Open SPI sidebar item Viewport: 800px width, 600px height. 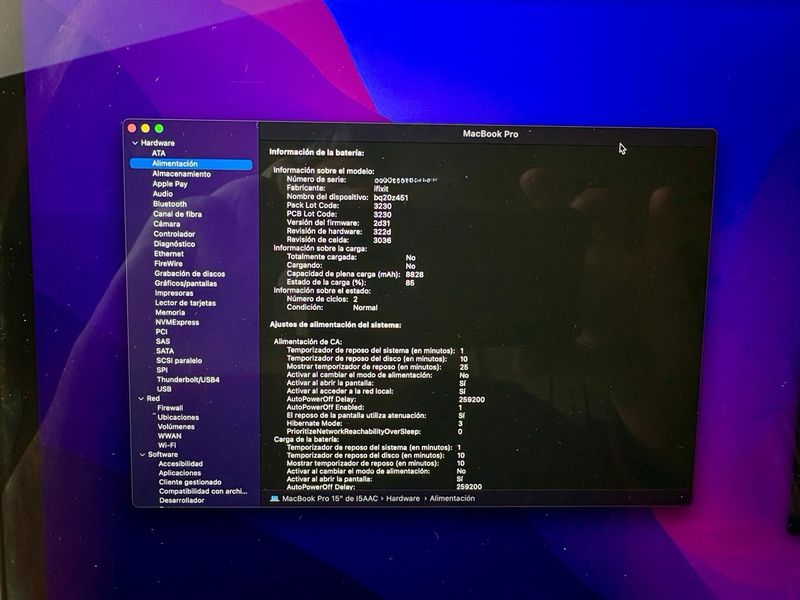pos(162,370)
